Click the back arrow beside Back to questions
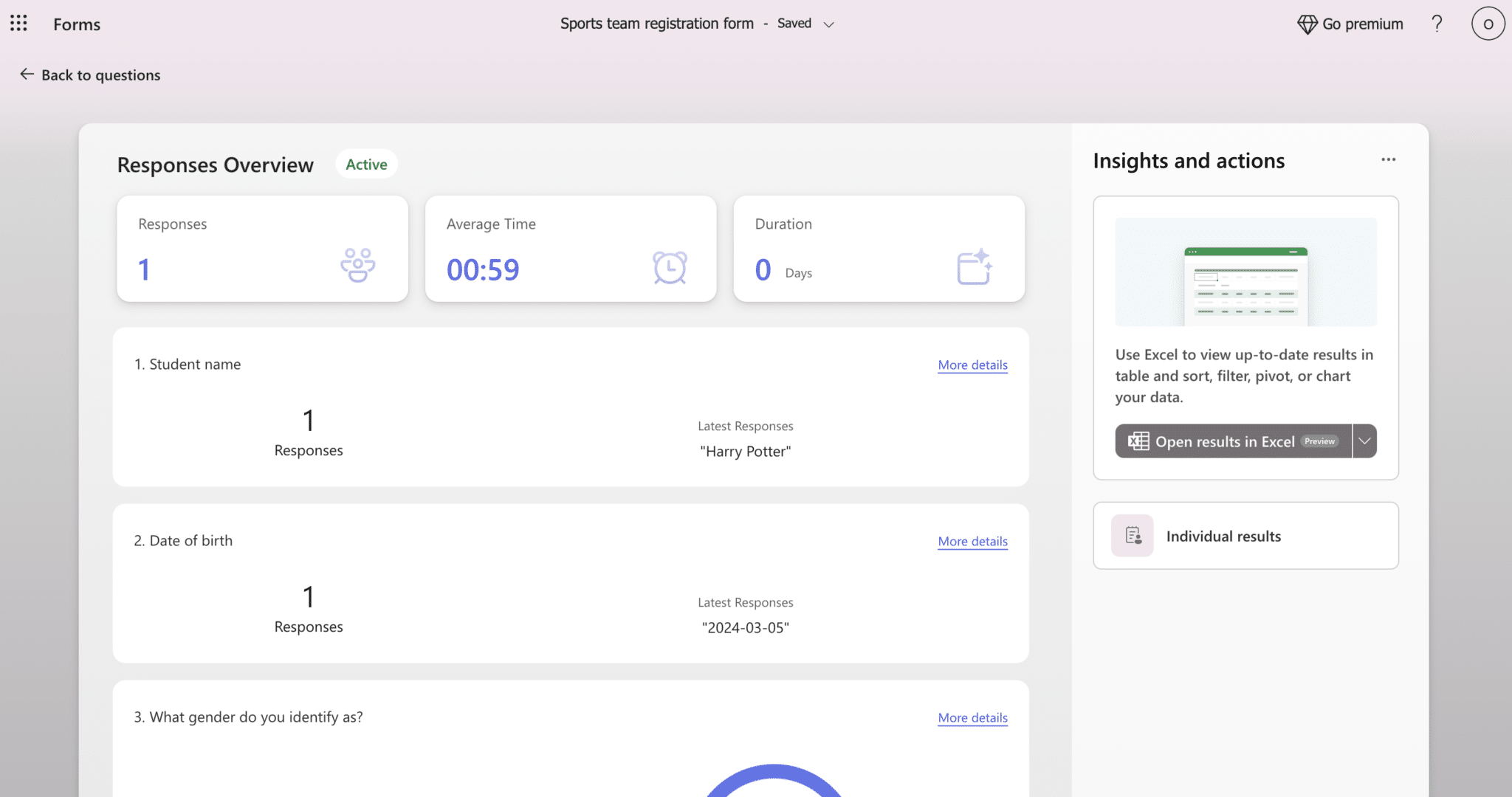Viewport: 1512px width, 797px height. pos(27,74)
